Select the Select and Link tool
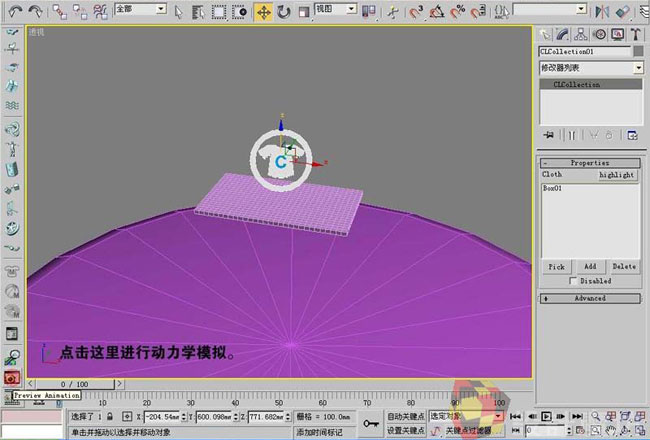Viewport: 650px width, 440px height. pos(59,12)
